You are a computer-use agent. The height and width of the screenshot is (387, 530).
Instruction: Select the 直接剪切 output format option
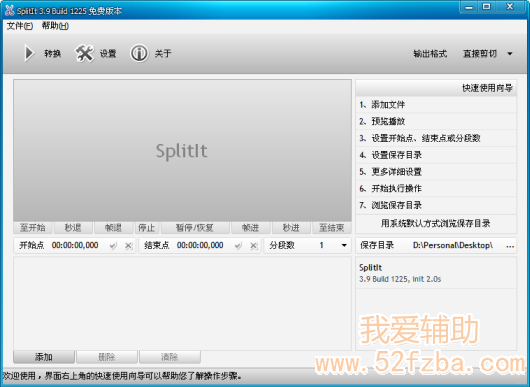480,53
